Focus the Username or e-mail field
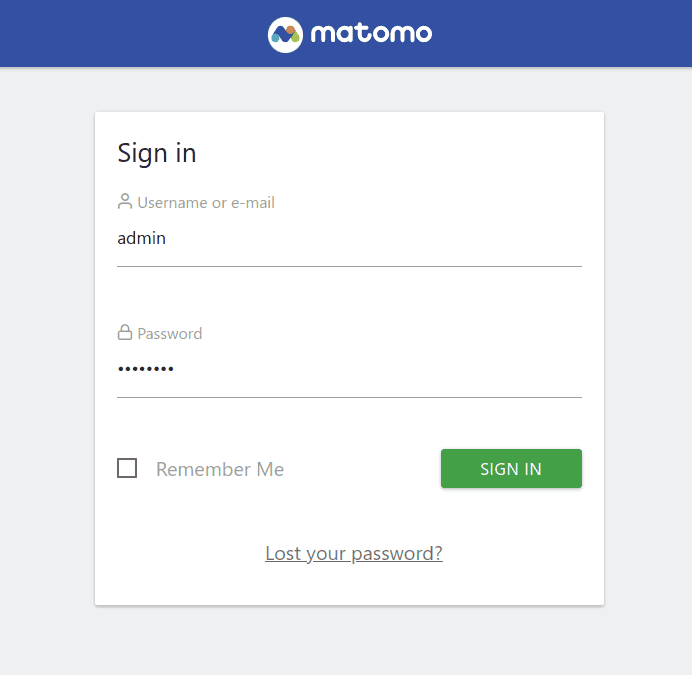Image resolution: width=692 pixels, height=675 pixels. pos(349,239)
